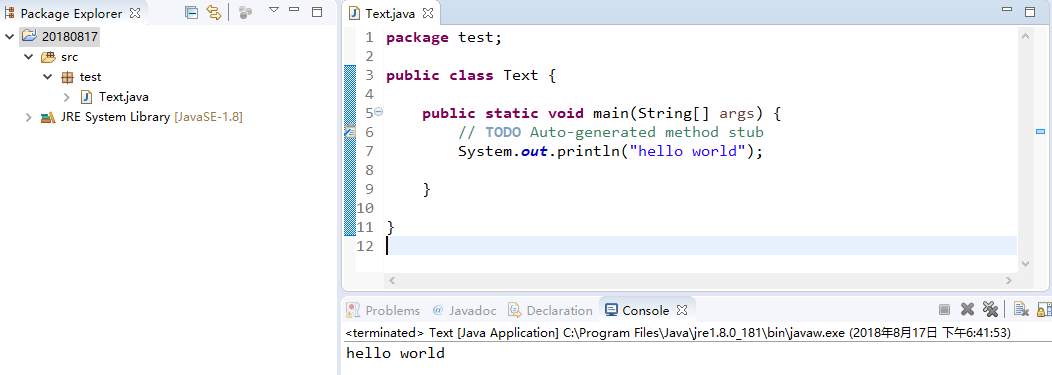Viewport: 1052px width, 375px height.
Task: Click the Text.java file icon in tree
Action: pos(86,97)
